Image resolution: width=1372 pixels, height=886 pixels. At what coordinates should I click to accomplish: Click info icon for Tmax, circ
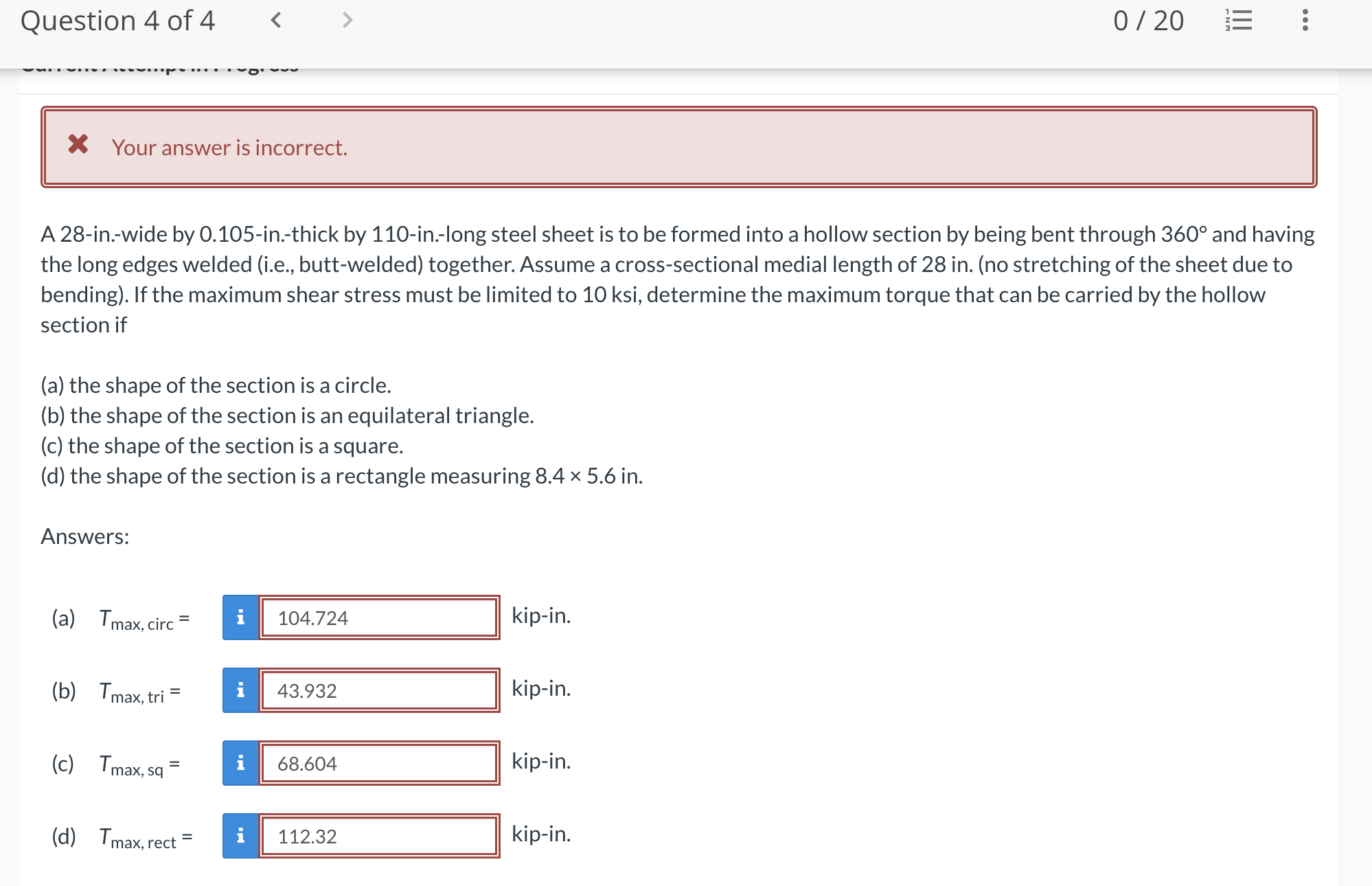click(x=240, y=617)
